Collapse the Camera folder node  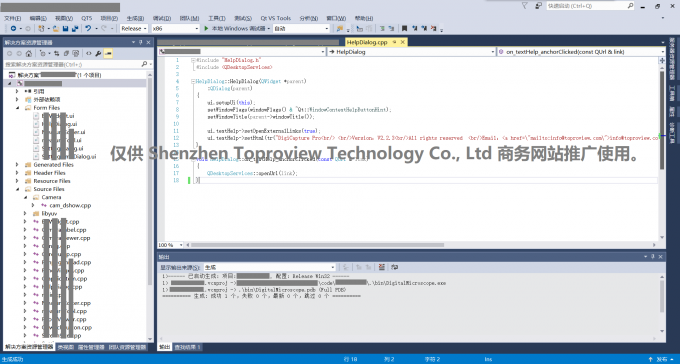26,197
